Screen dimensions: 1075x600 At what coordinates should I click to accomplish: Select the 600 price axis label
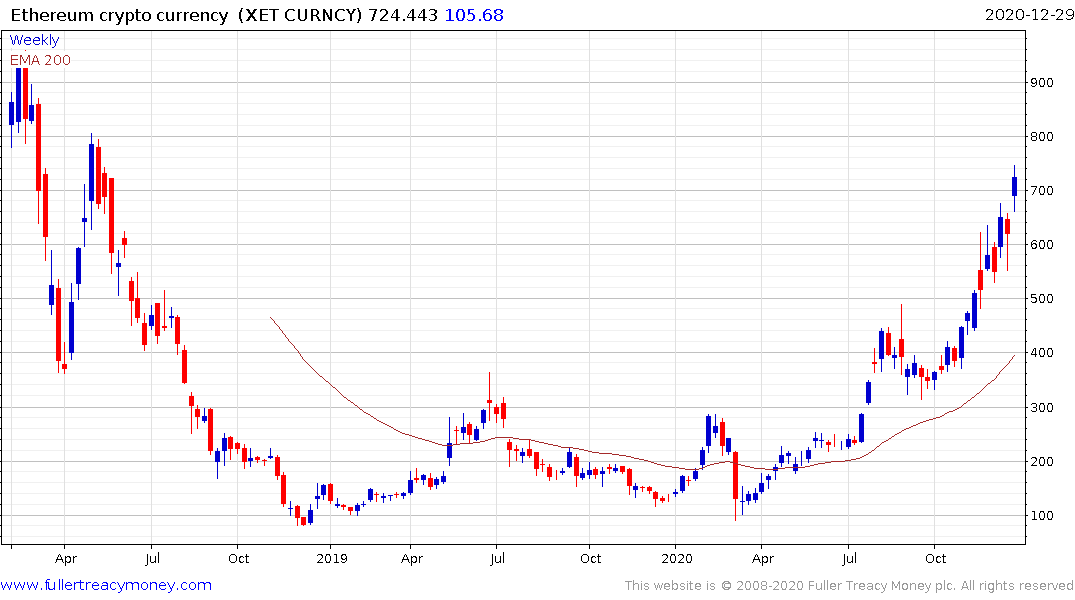1042,245
